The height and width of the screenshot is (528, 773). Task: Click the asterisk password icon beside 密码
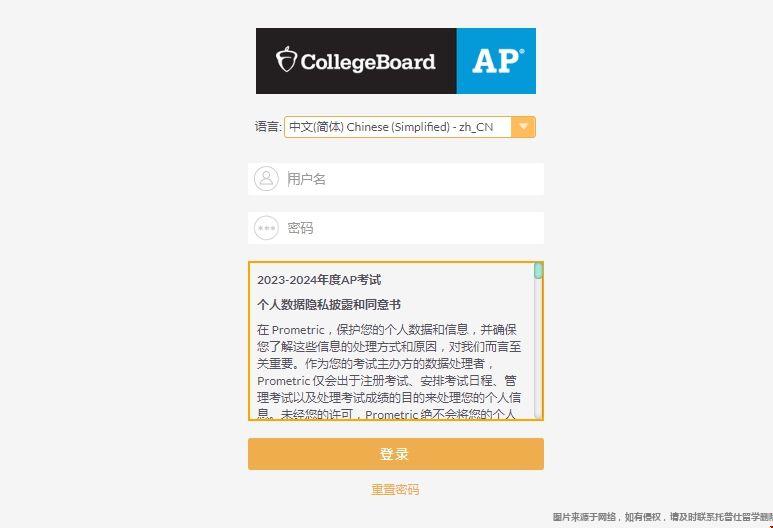tap(266, 228)
